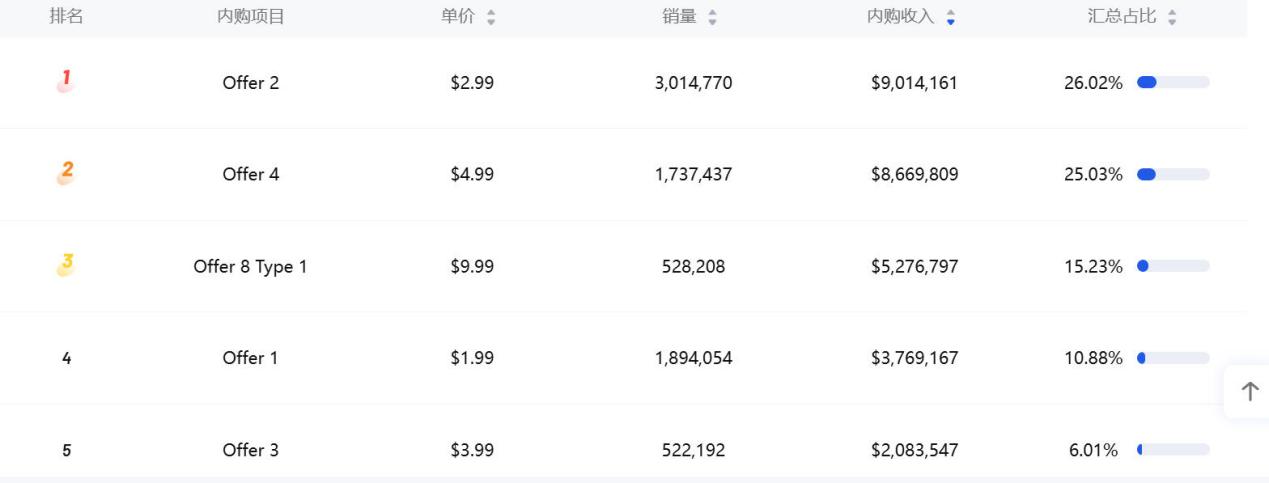This screenshot has height=483, width=1269.
Task: Click the 排名 column header
Action: tap(66, 16)
